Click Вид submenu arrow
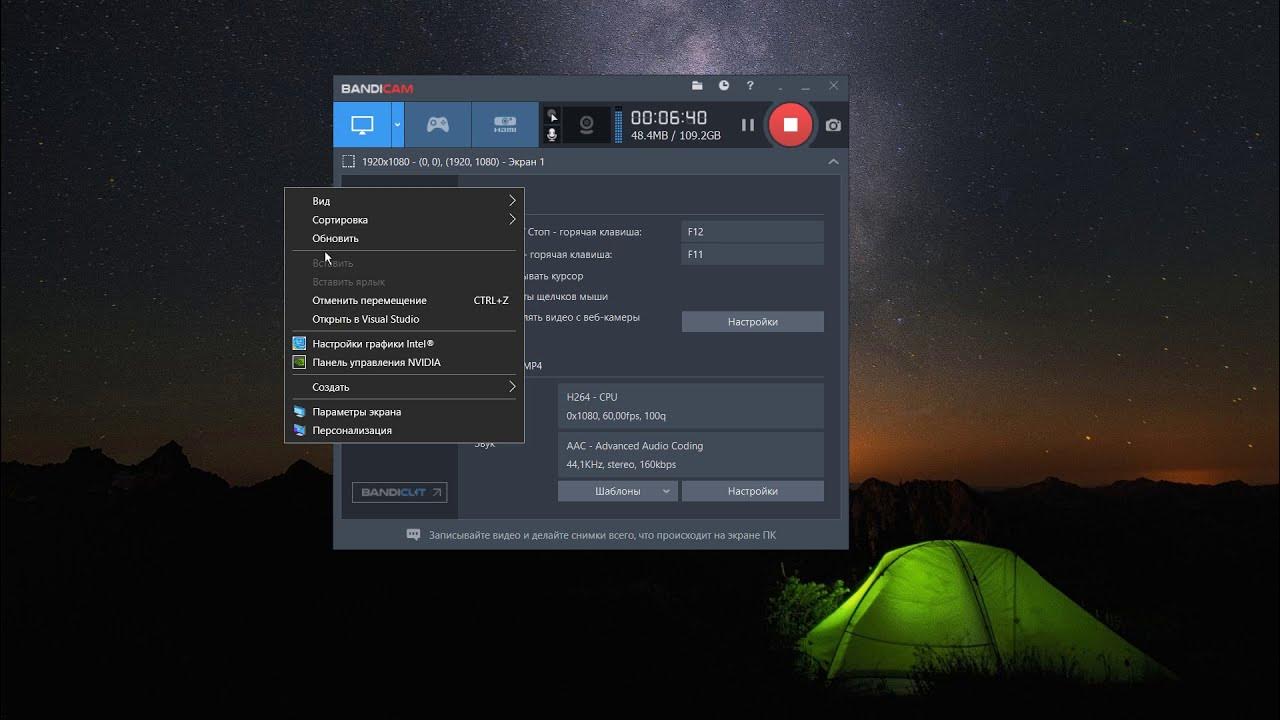Screen dimensions: 1280x720 [x=512, y=201]
